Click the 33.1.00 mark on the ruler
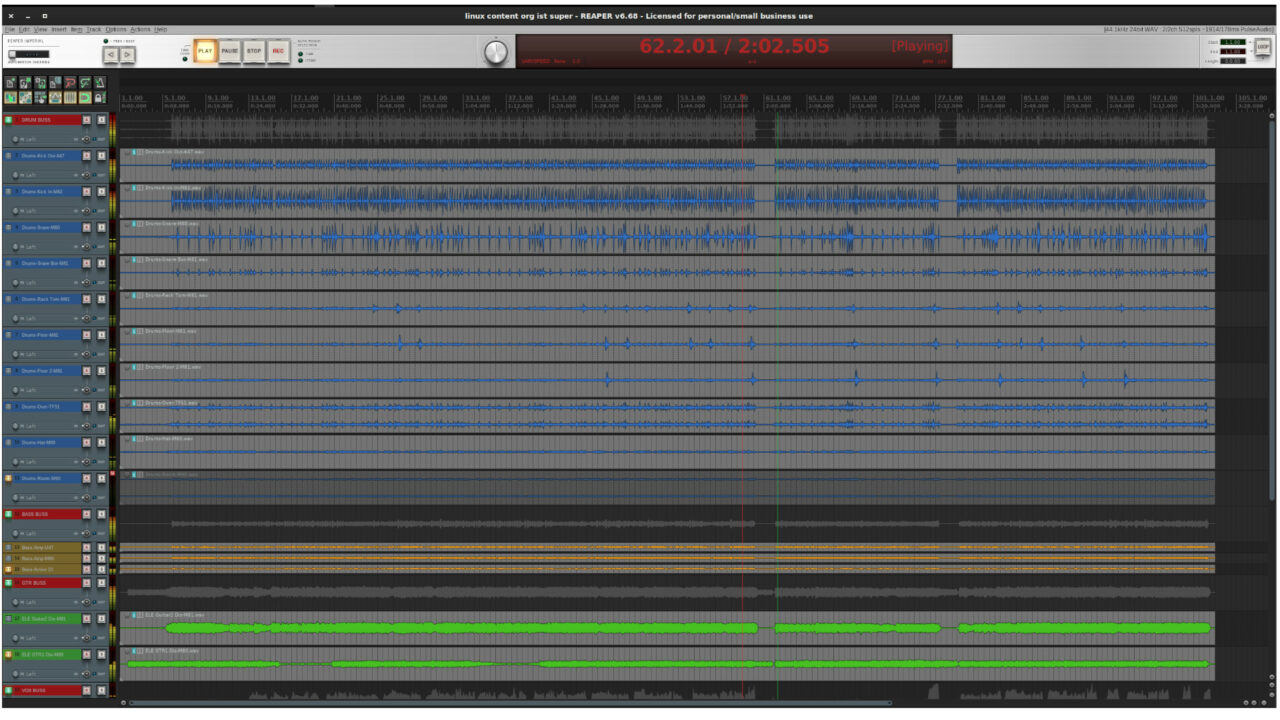1280x720 pixels. (478, 98)
